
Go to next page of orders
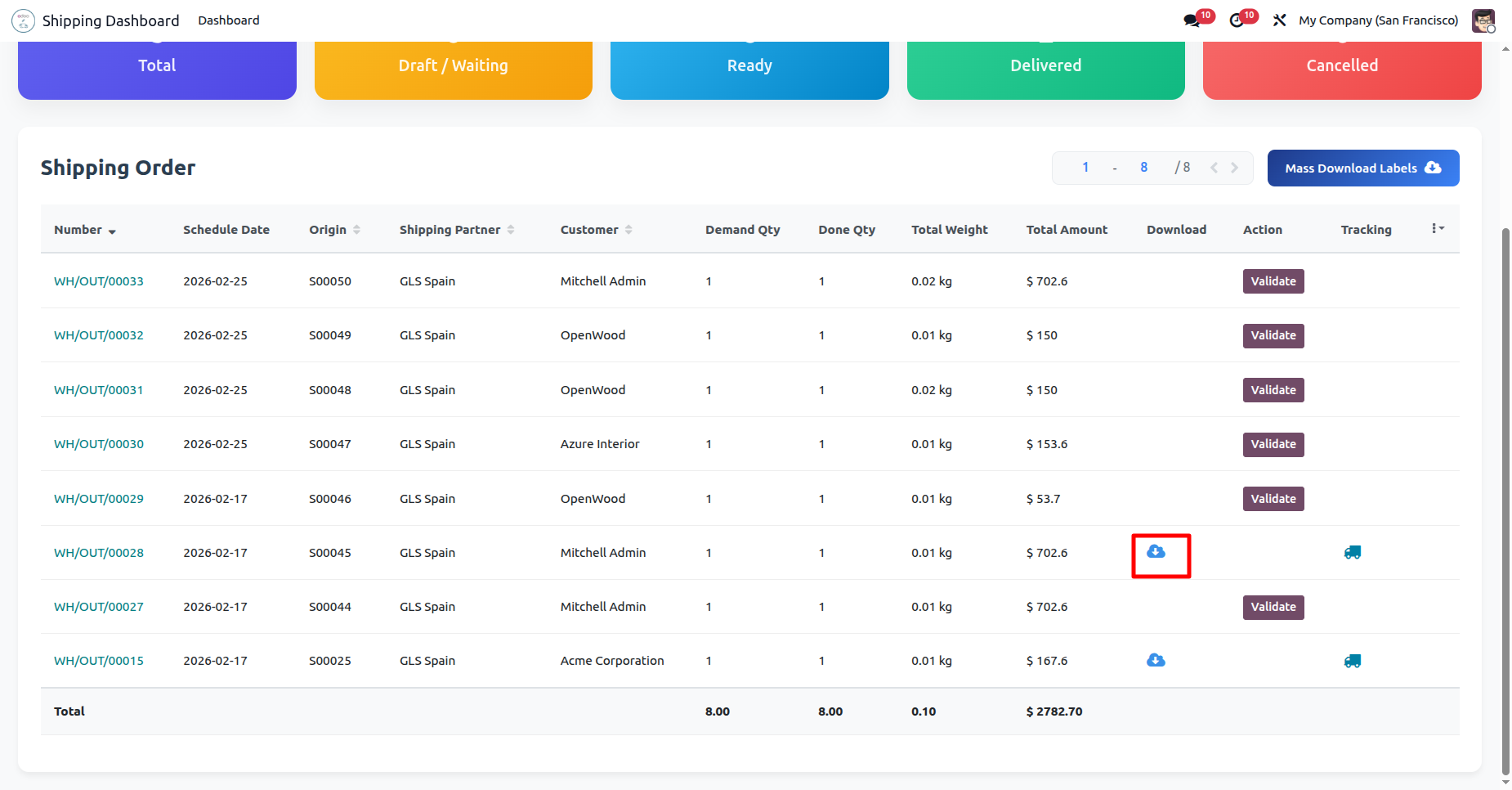point(1234,168)
